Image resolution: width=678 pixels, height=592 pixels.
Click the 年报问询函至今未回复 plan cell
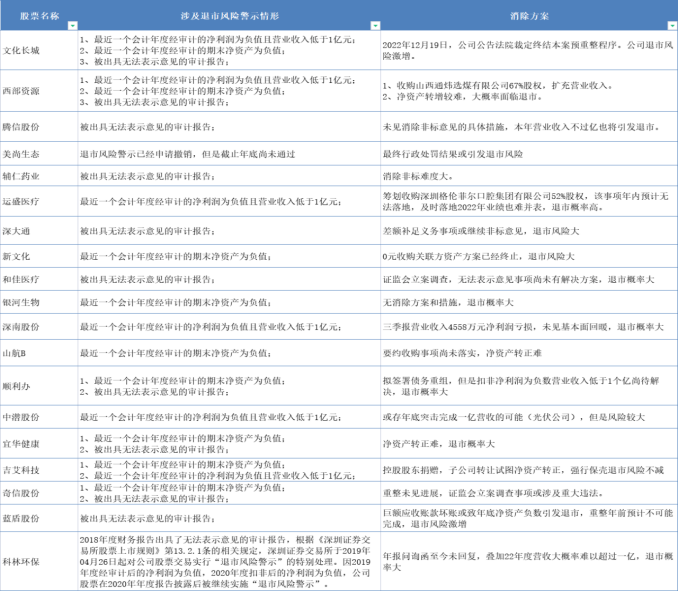pos(529,561)
